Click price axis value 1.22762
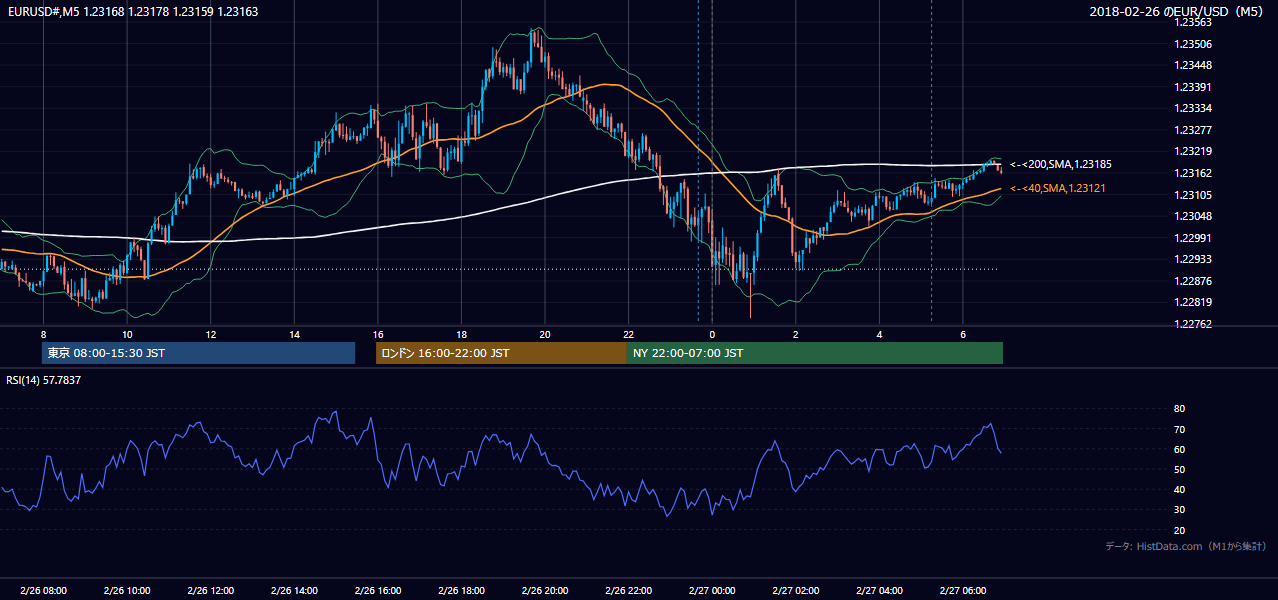 1192,324
